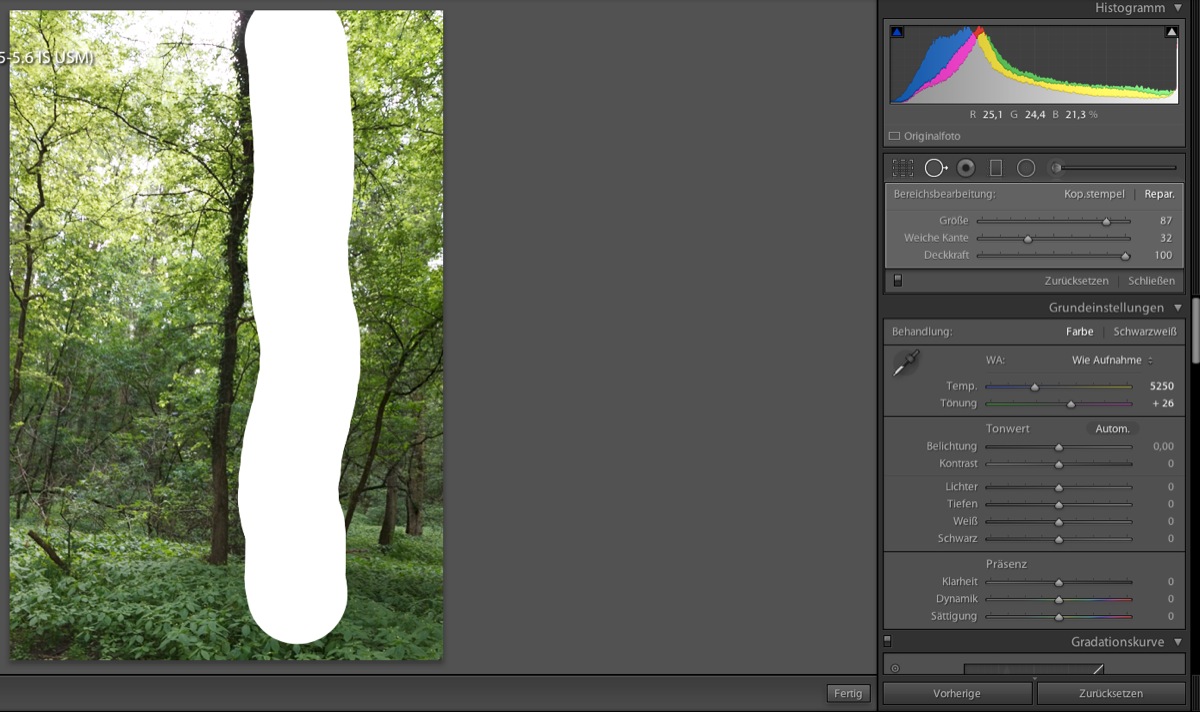Select the spot removal tool
This screenshot has width=1200, height=712.
[x=935, y=168]
